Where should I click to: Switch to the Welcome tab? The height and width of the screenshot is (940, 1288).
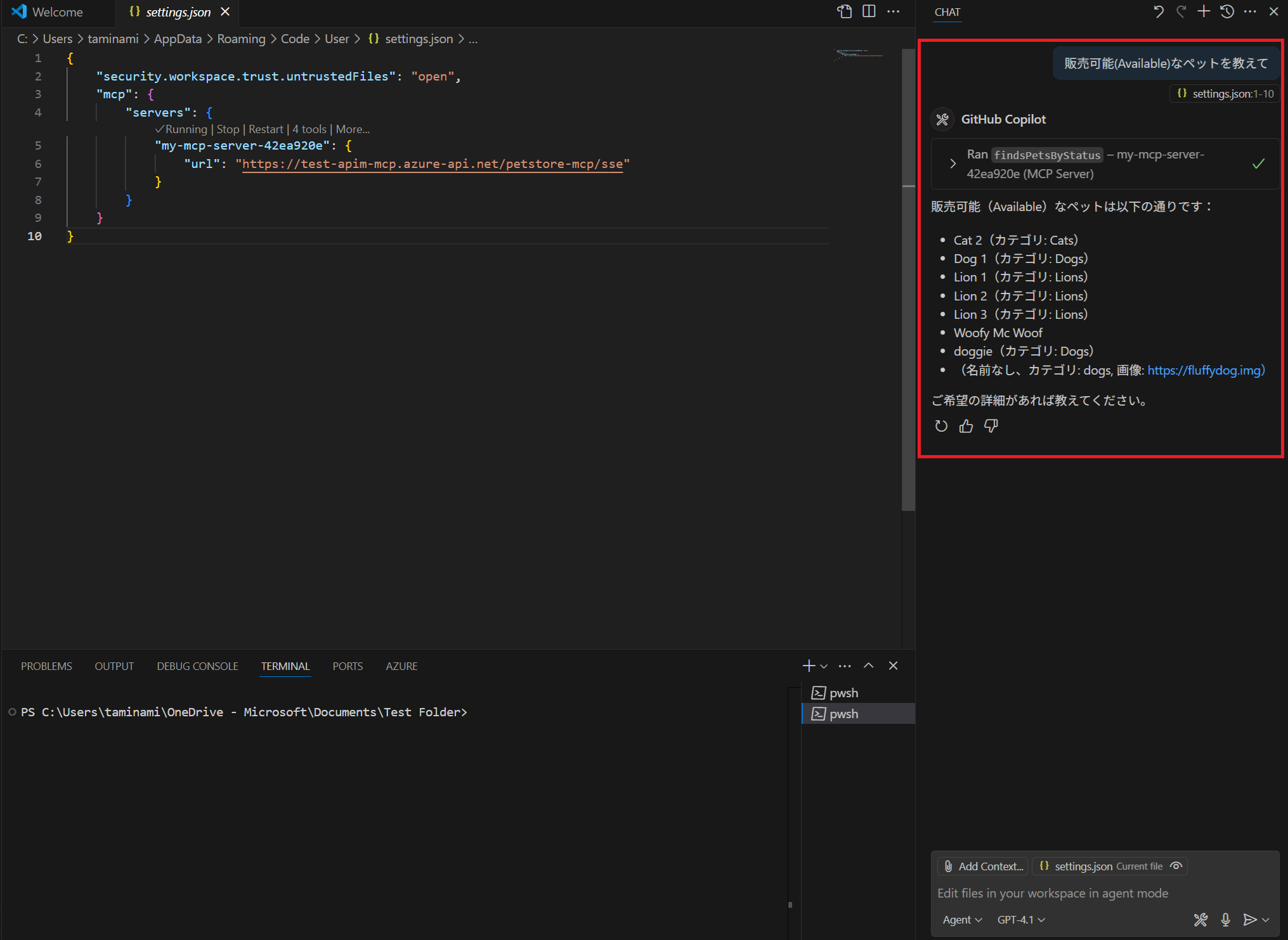[57, 12]
